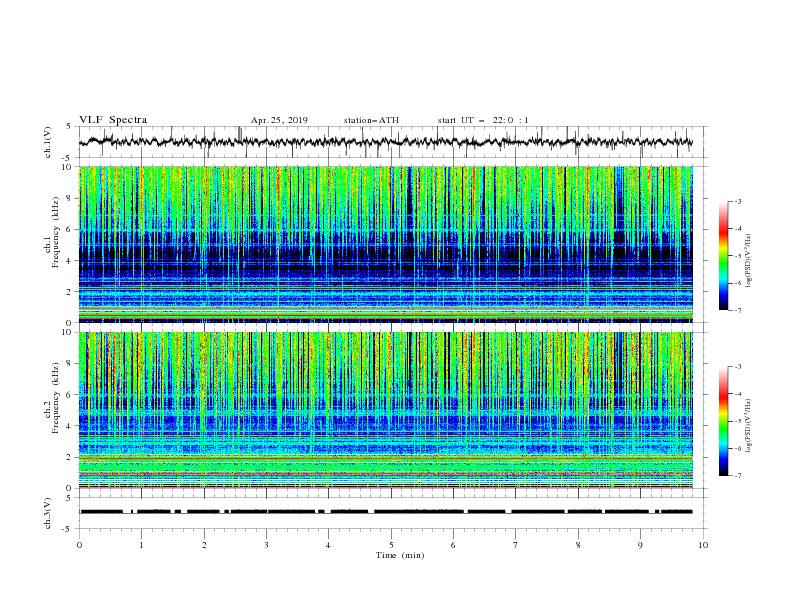
Task: Click time axis tick label "2"
Action: pyautogui.click(x=204, y=545)
